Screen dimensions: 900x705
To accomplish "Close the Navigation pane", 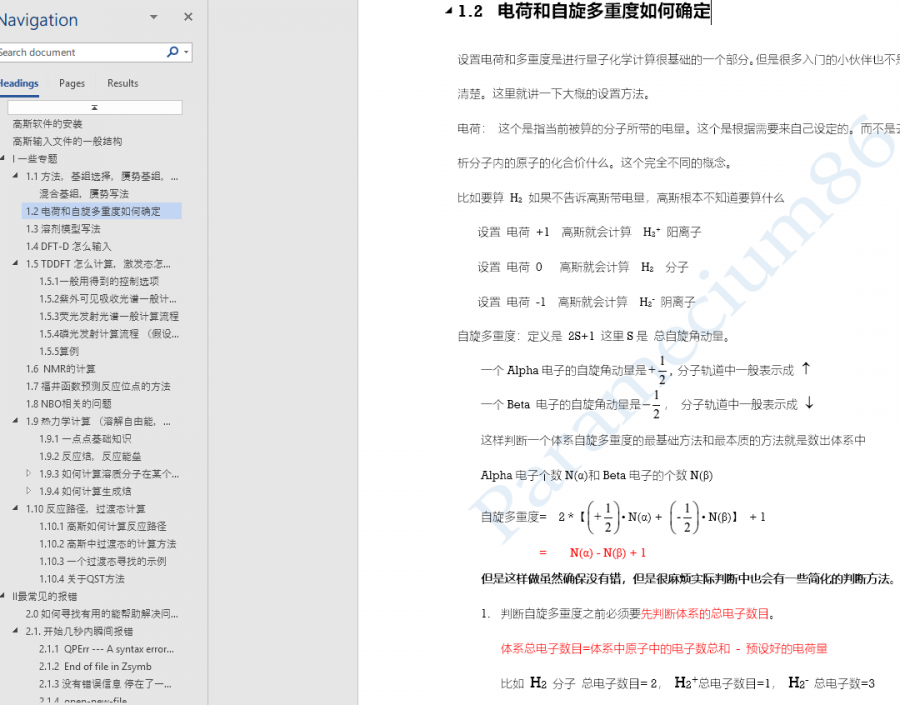I will (188, 17).
